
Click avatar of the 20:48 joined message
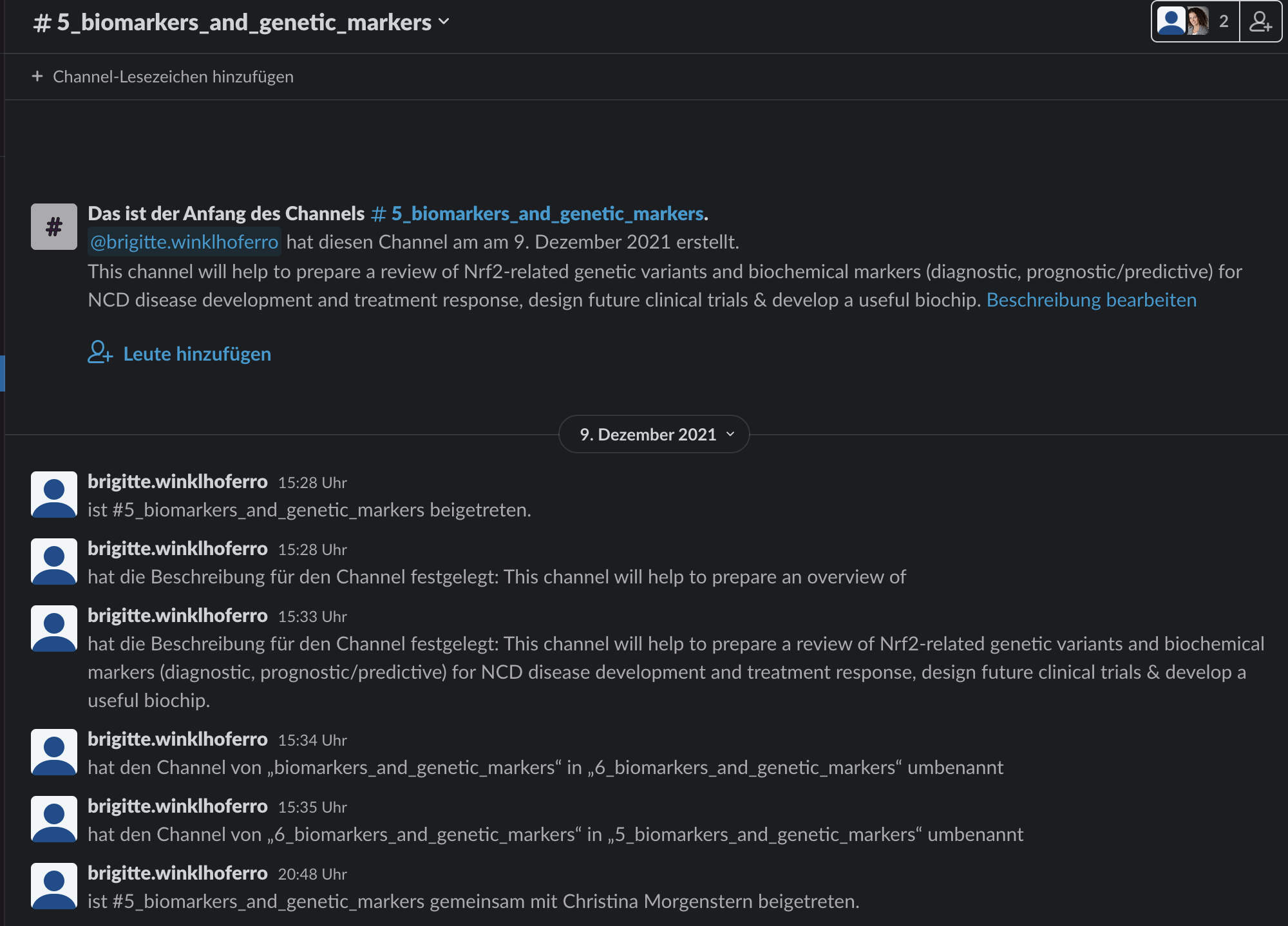tap(54, 886)
